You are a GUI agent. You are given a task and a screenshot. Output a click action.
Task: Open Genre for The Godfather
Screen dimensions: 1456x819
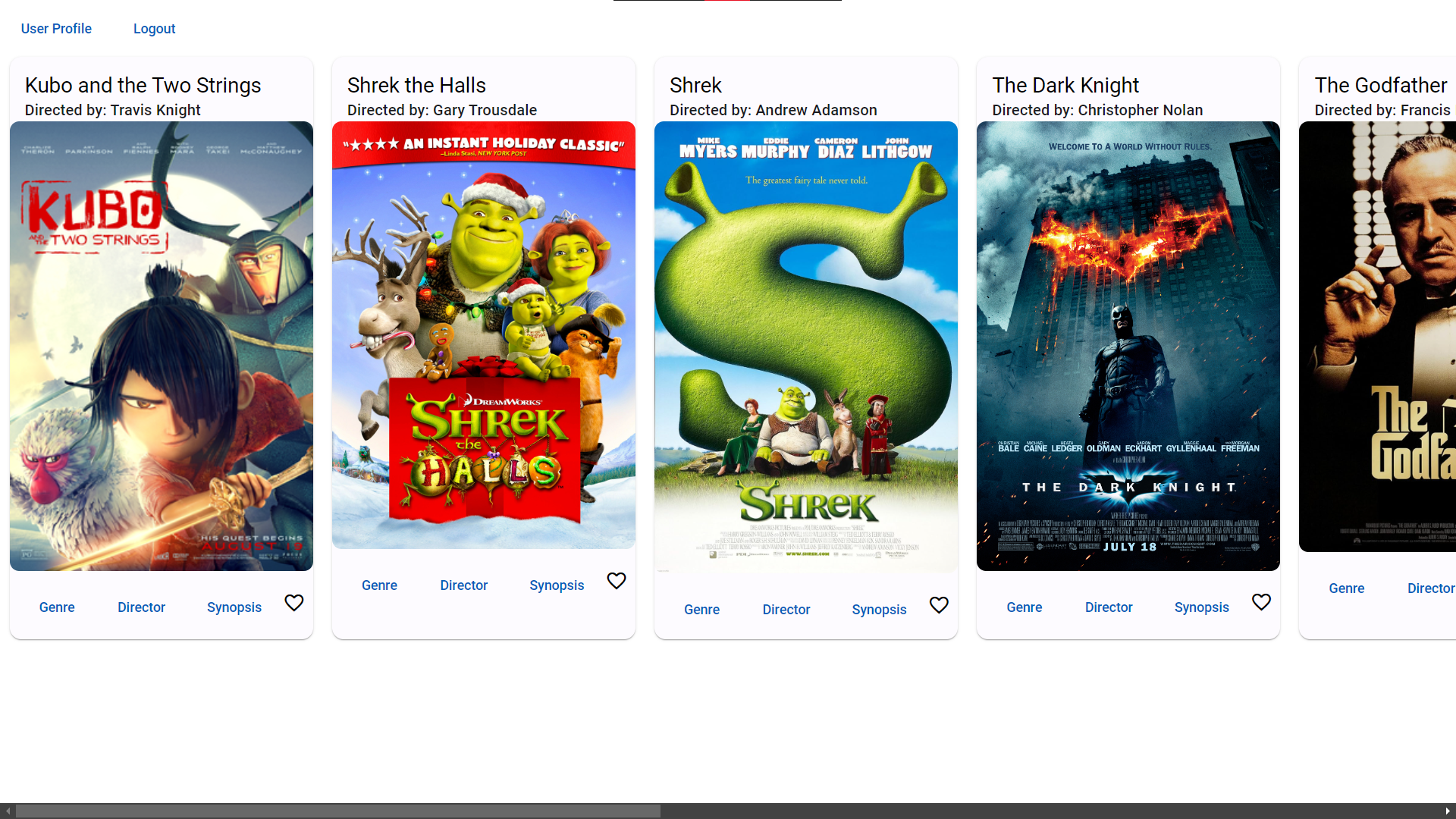[x=1347, y=588]
